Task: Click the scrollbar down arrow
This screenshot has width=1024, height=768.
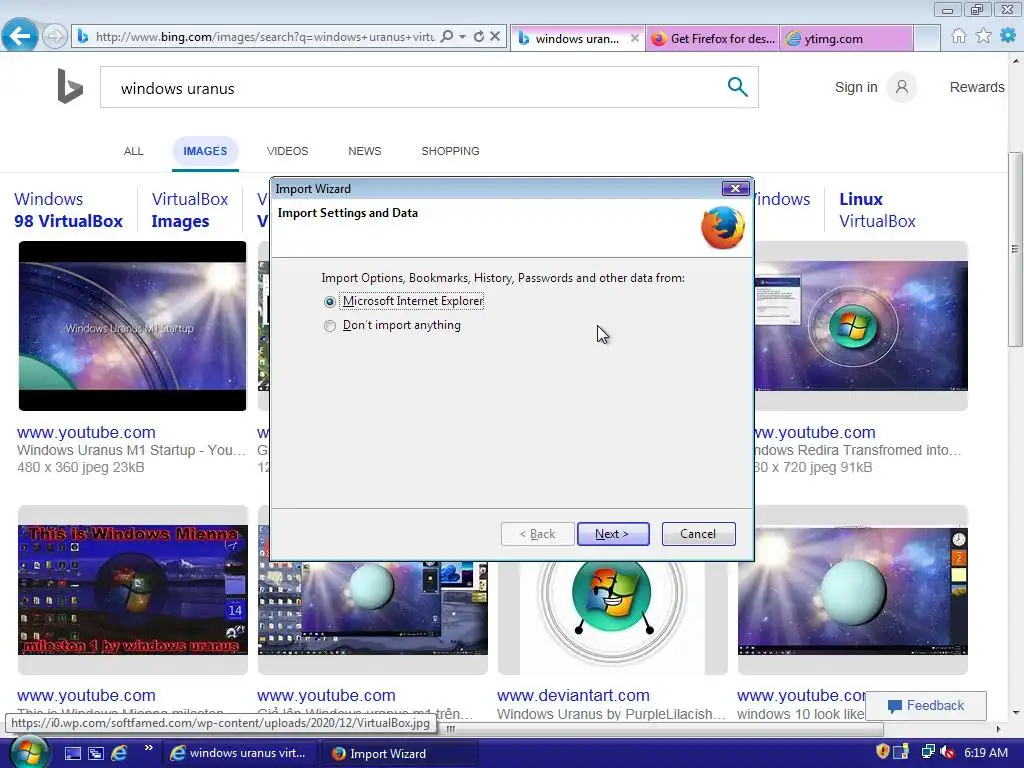Action: click(1016, 712)
